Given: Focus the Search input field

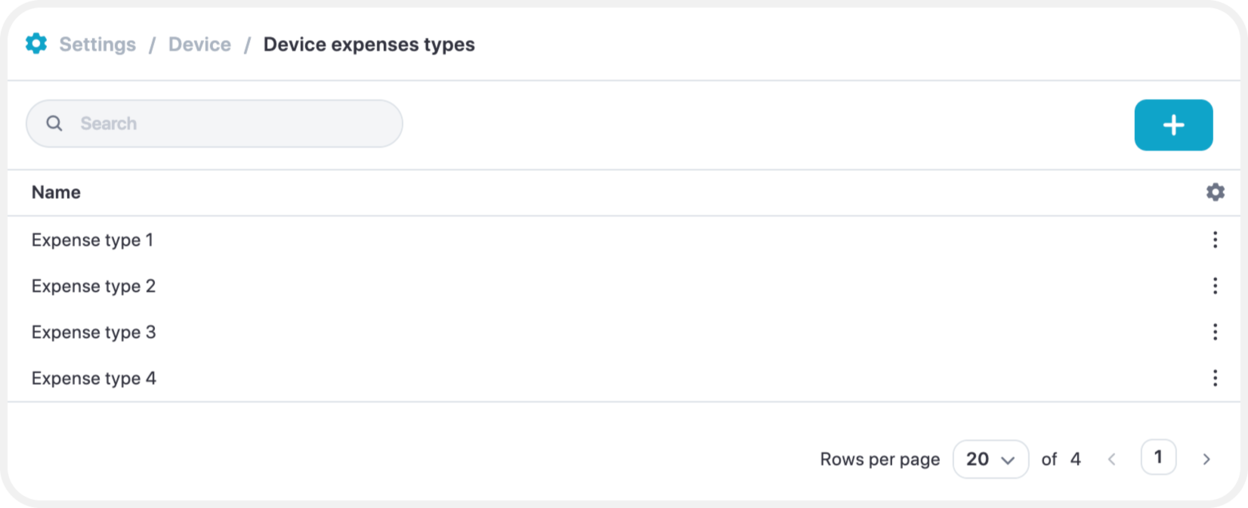Looking at the screenshot, I should coord(214,123).
